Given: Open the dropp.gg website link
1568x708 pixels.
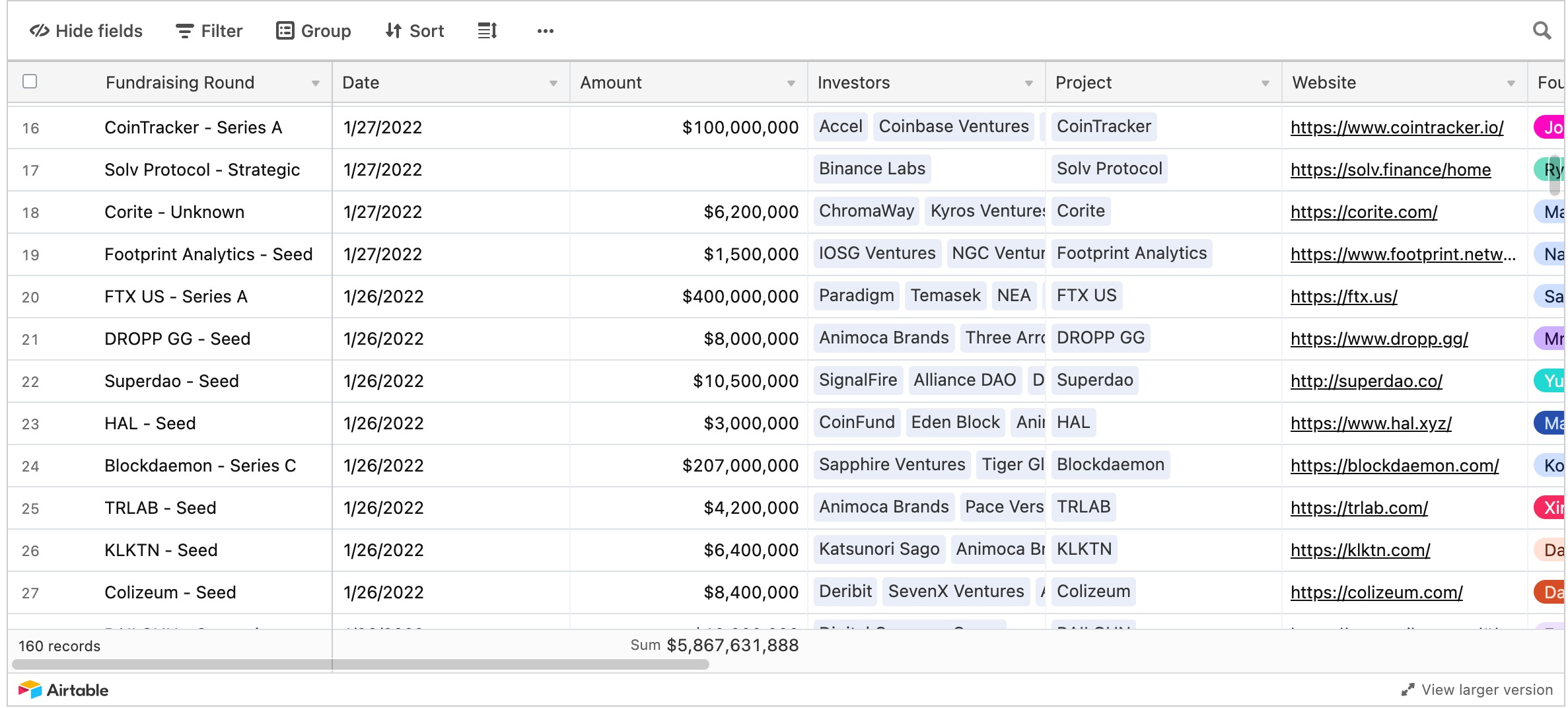Looking at the screenshot, I should point(1379,339).
